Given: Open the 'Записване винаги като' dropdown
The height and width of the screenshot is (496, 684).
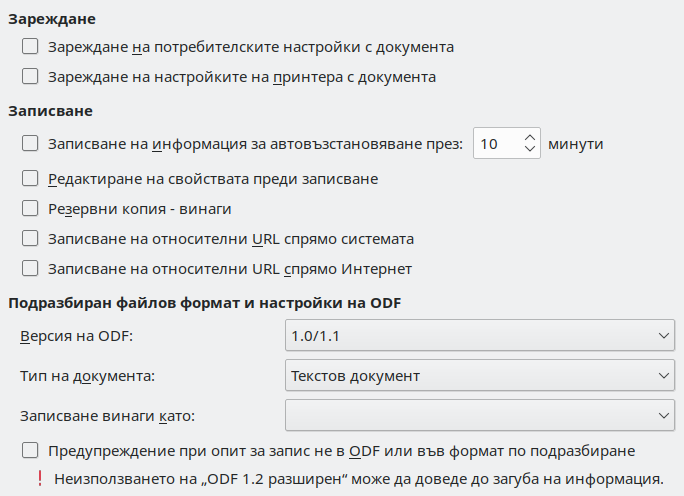Looking at the screenshot, I should tap(479, 414).
